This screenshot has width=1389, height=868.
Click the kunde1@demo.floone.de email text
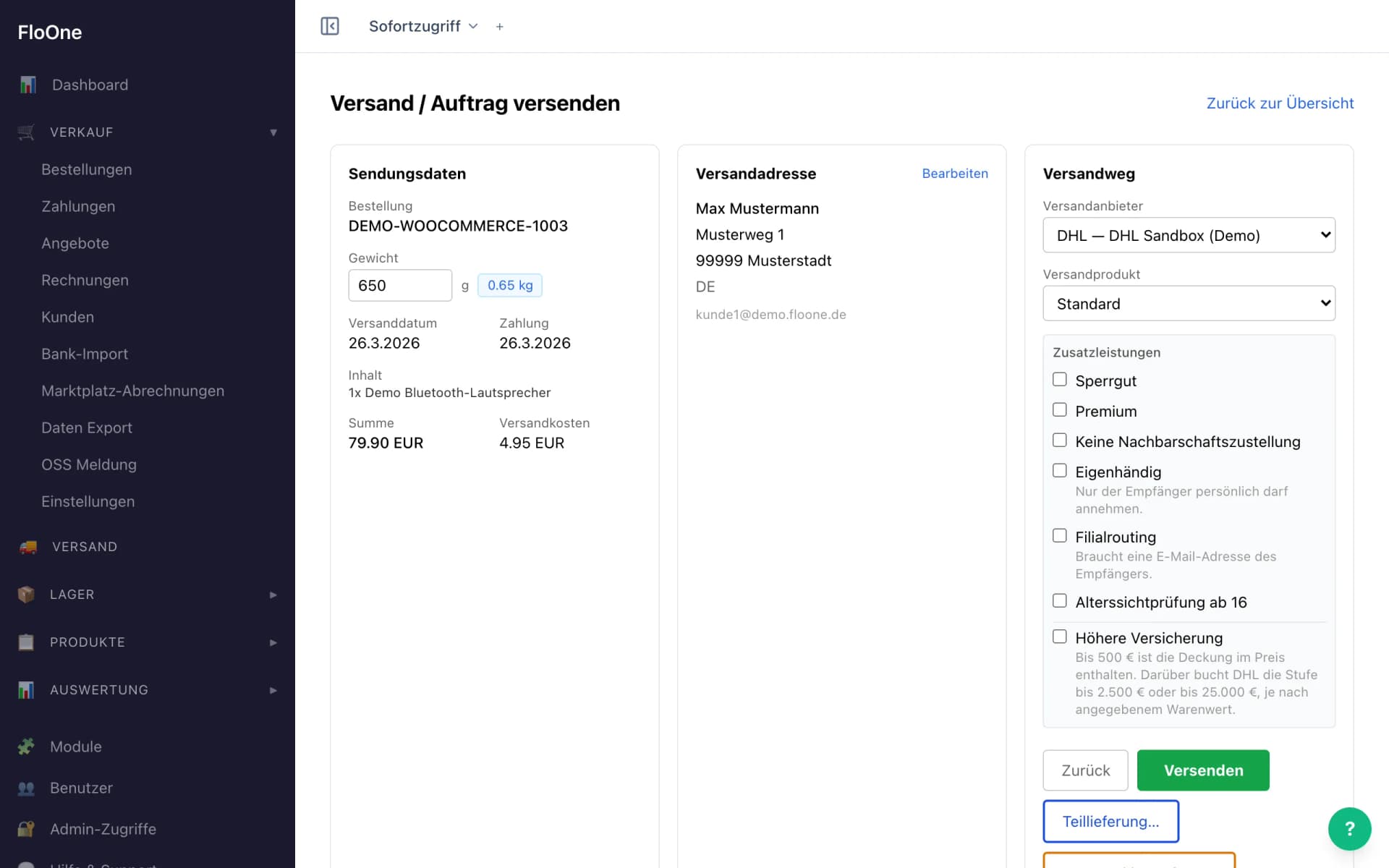770,315
